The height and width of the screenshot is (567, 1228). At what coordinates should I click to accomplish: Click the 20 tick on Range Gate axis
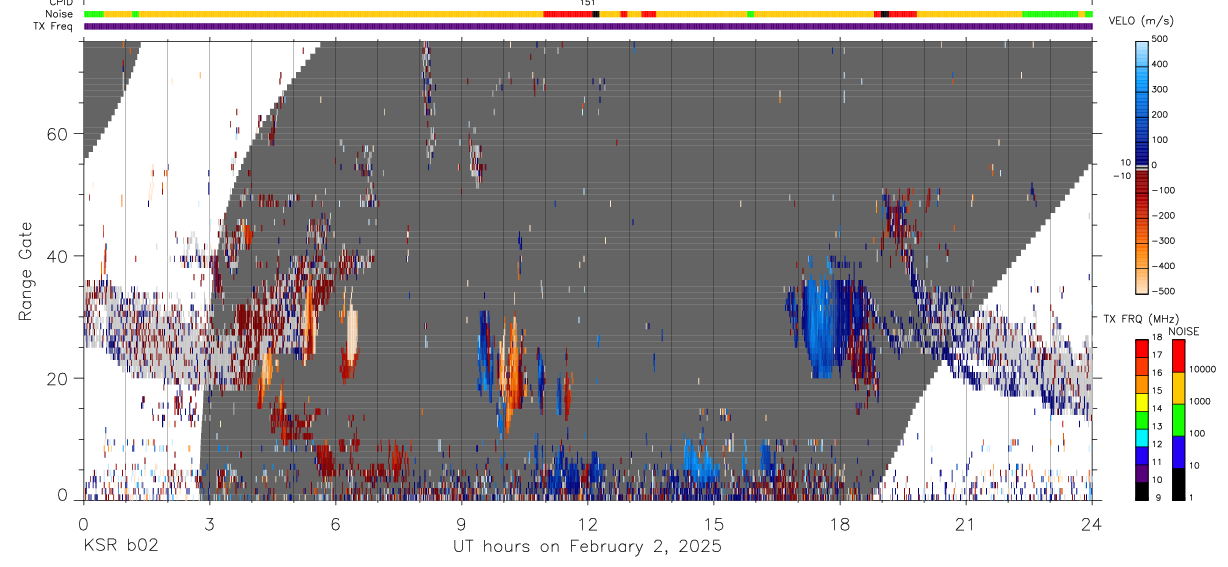pyautogui.click(x=57, y=379)
